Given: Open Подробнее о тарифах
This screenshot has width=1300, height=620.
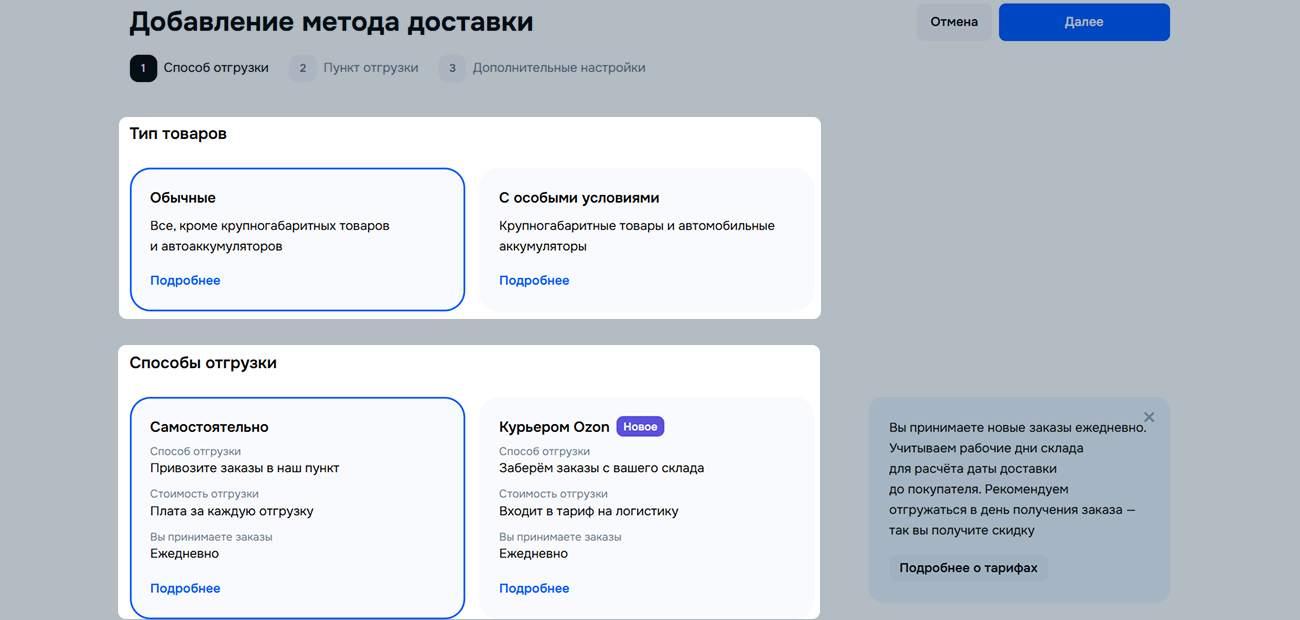Looking at the screenshot, I should coord(968,568).
